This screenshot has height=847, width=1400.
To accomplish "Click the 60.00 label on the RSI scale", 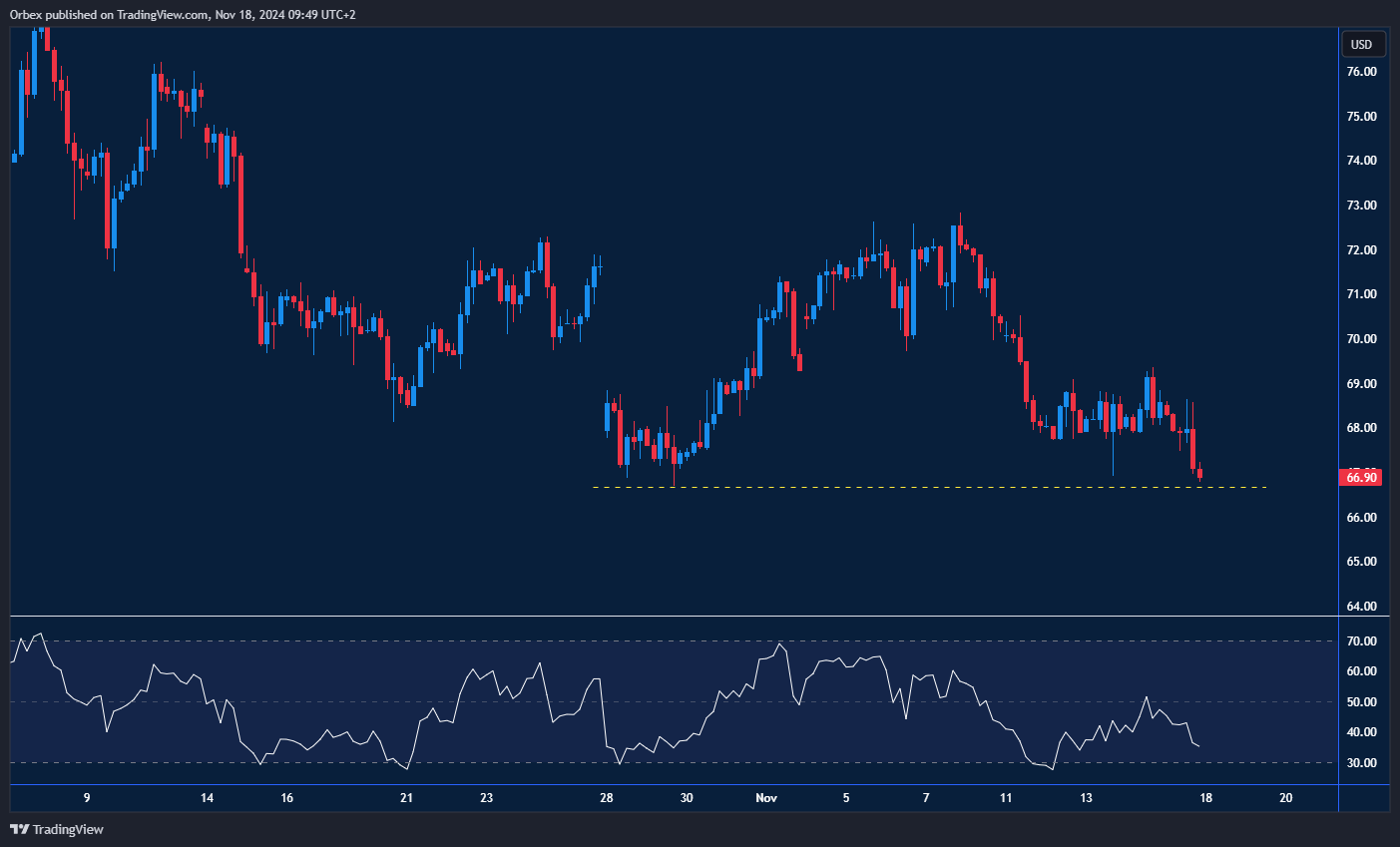I will 1361,671.
